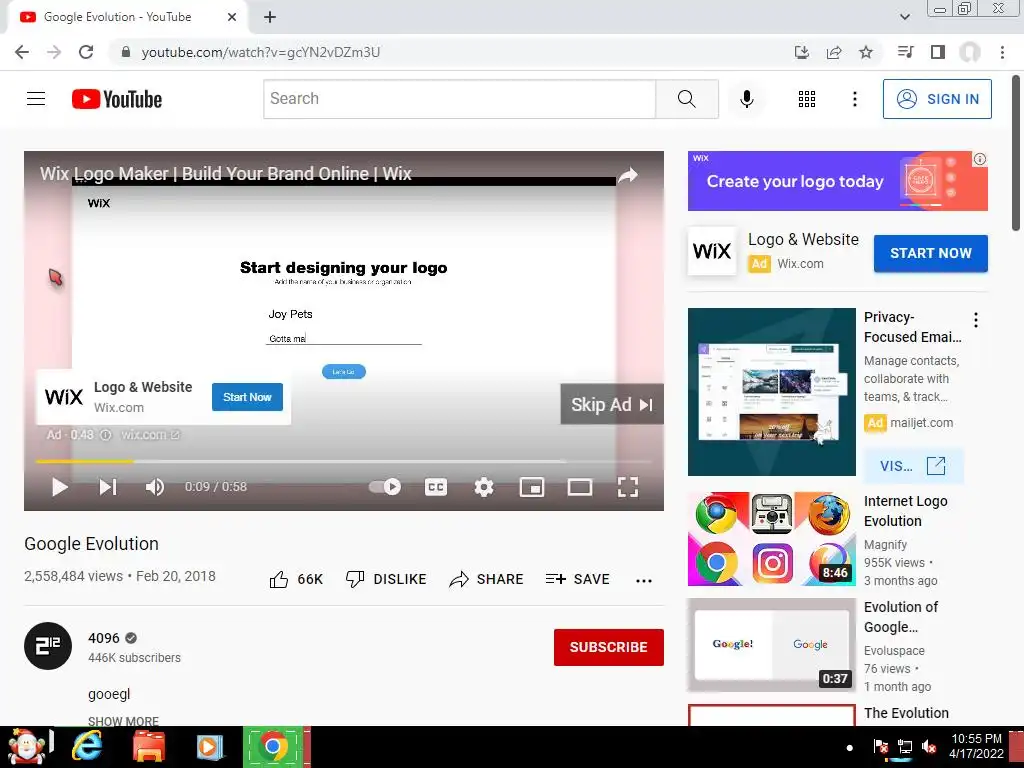
Task: Click the YouTube logo
Action: pyautogui.click(x=117, y=99)
